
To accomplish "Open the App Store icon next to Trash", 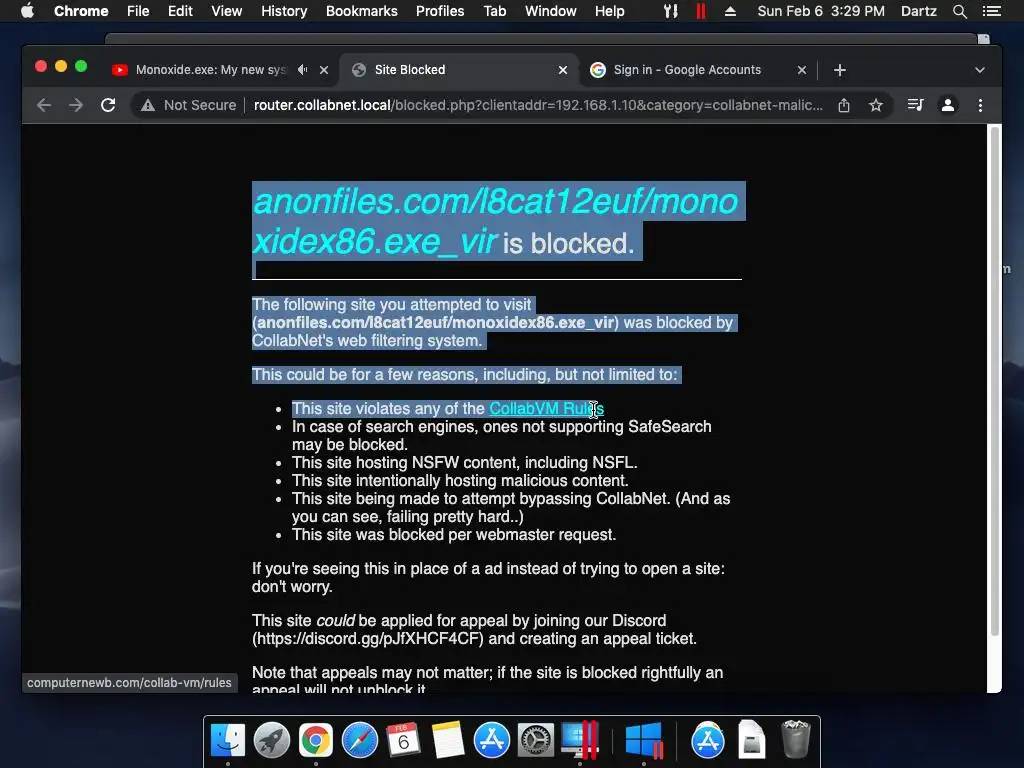I will (707, 741).
